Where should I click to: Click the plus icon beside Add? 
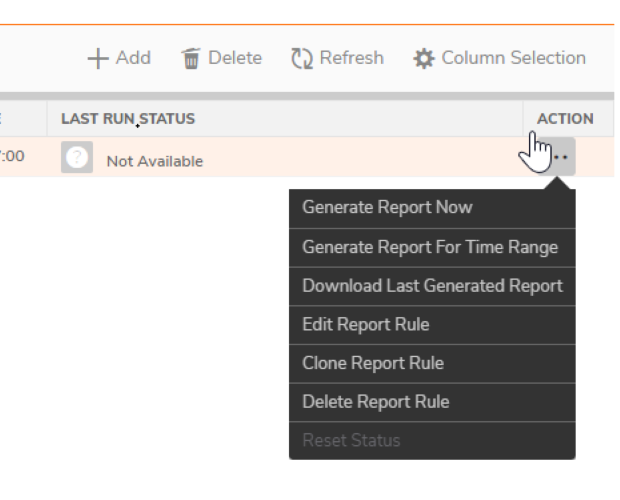(x=98, y=58)
